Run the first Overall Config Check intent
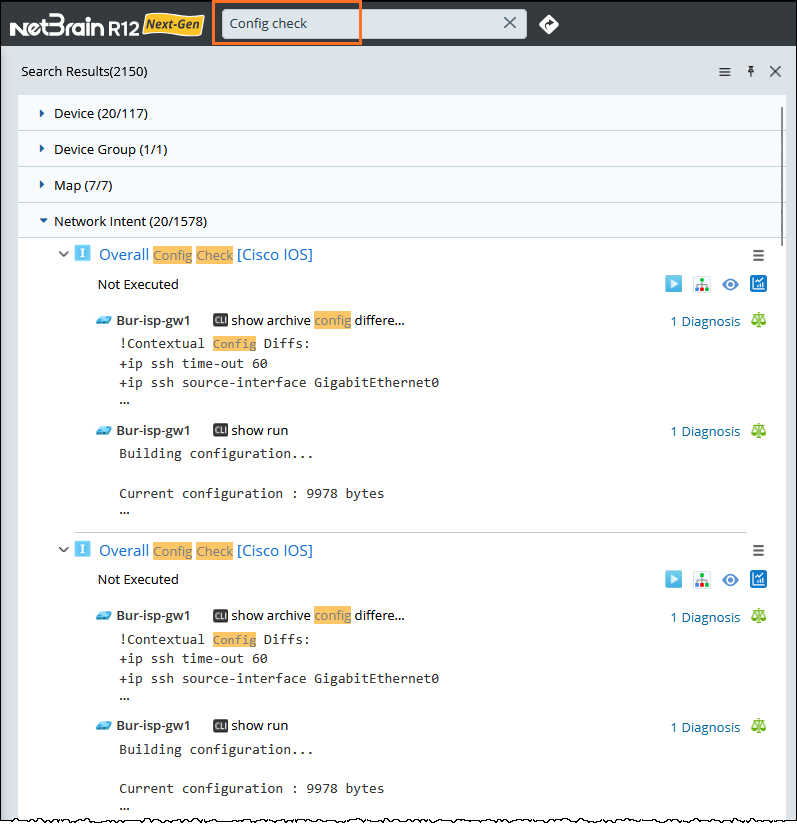This screenshot has width=797, height=825. pos(674,284)
